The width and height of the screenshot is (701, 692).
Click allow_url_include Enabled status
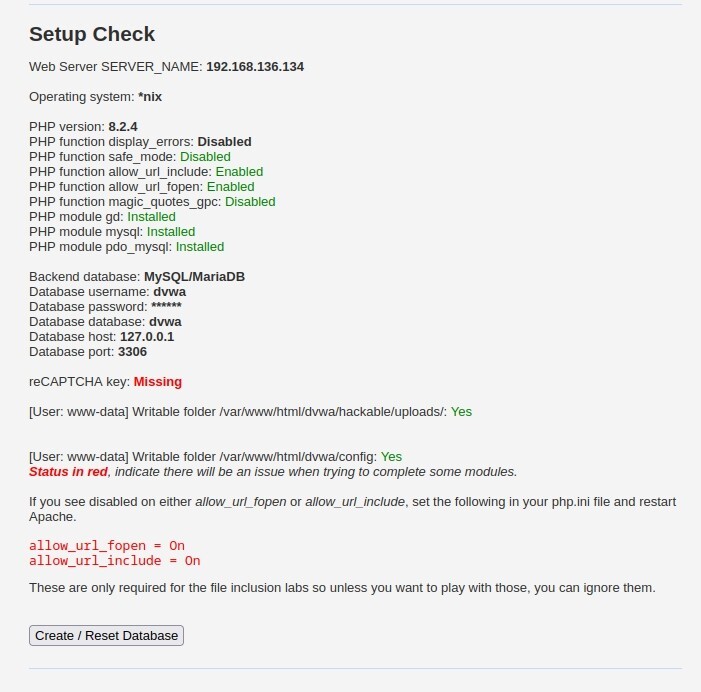point(239,172)
